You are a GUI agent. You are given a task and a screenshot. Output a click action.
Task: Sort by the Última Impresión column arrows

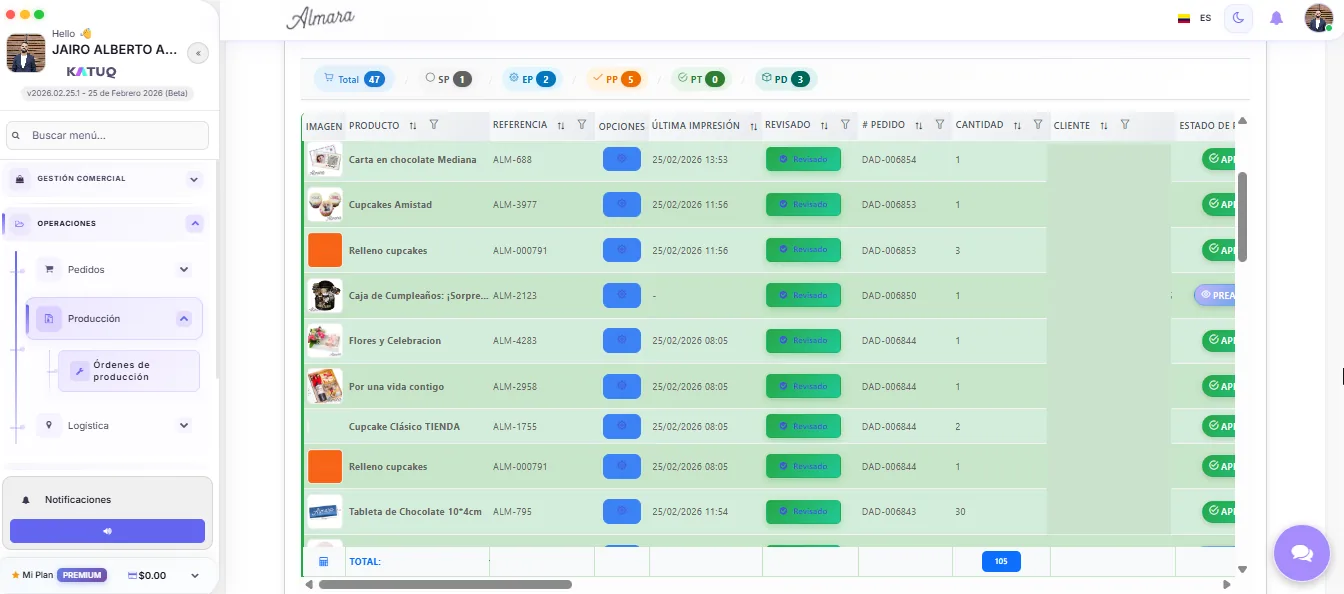pos(752,126)
